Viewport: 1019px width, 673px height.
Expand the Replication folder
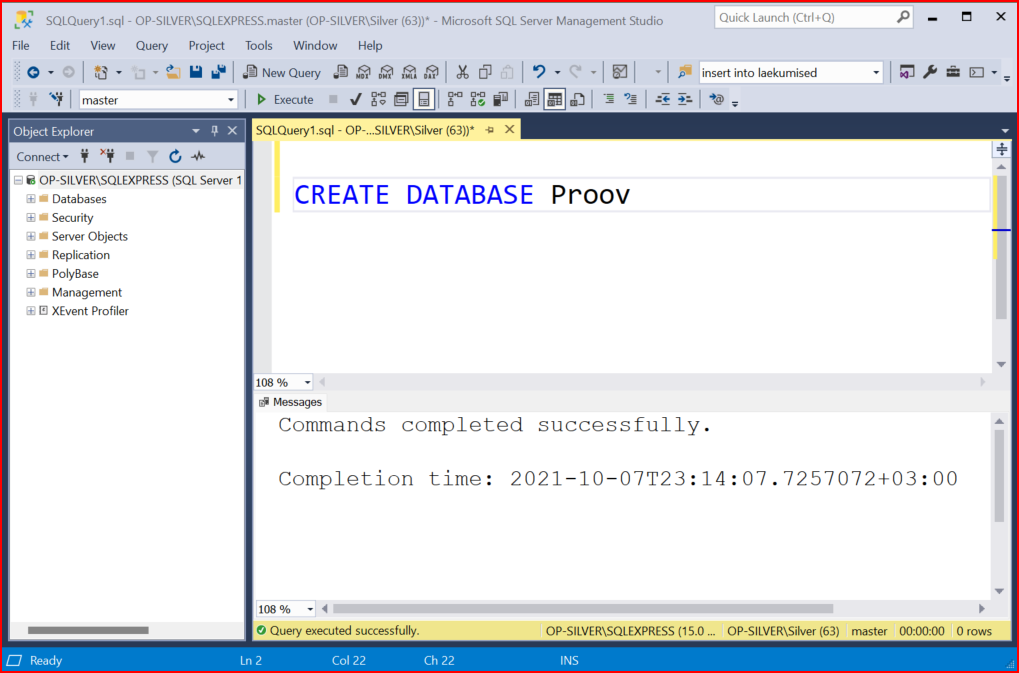point(31,255)
